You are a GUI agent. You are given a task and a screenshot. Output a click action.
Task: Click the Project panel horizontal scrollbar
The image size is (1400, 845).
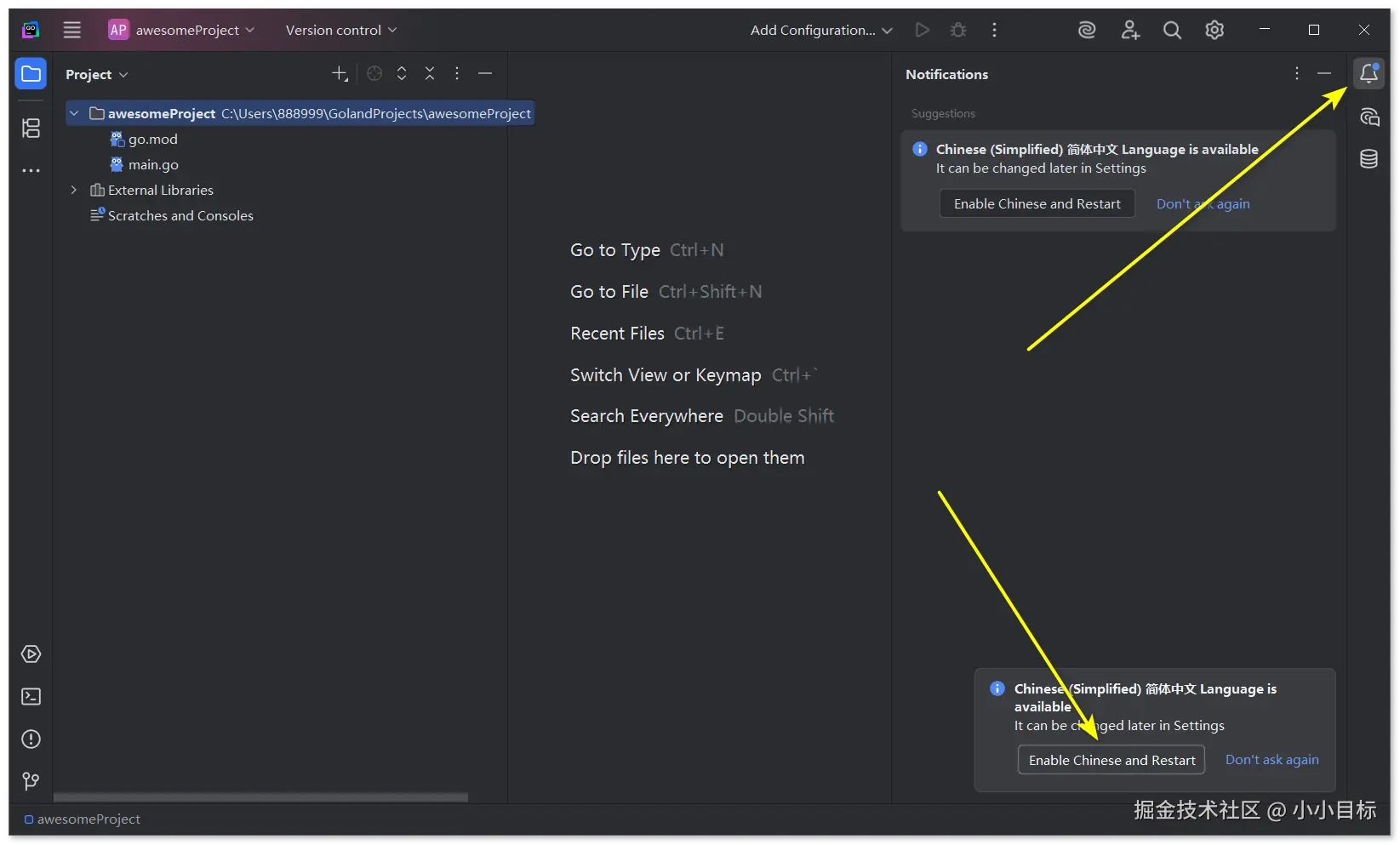[x=260, y=797]
